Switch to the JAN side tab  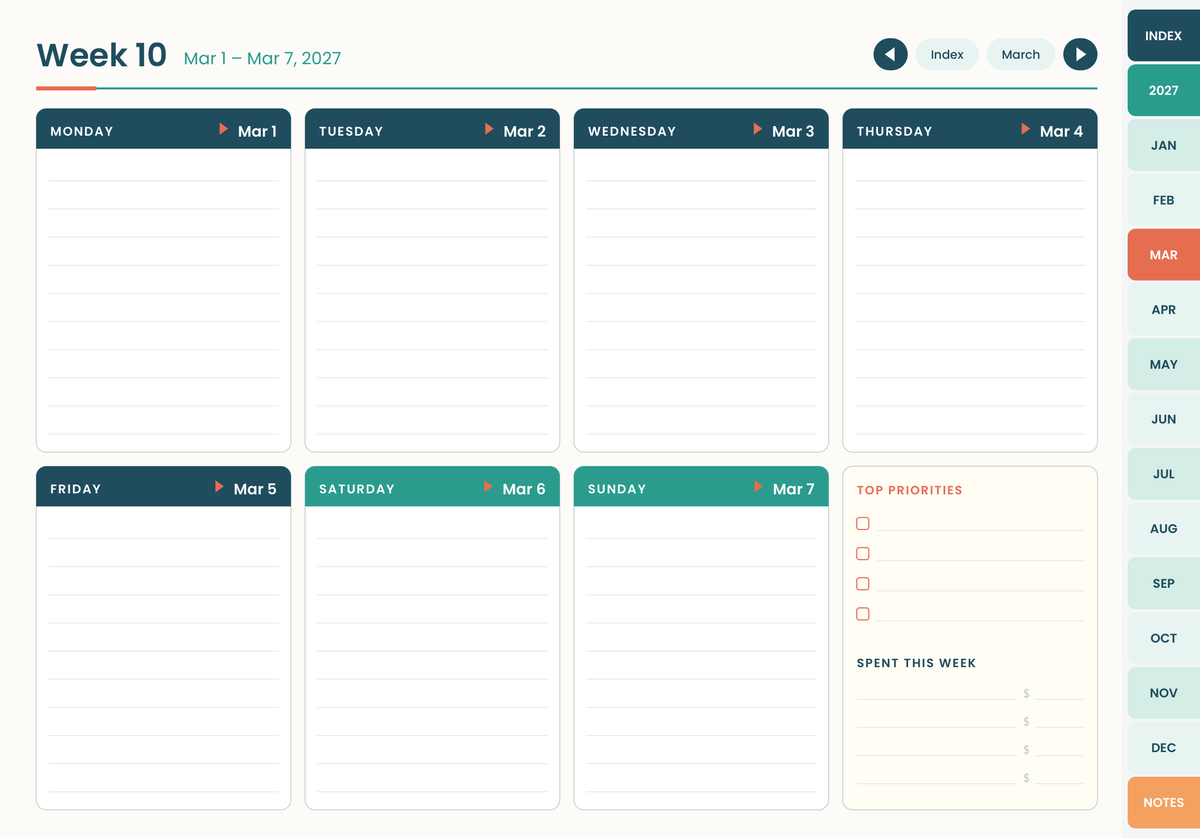[1164, 145]
